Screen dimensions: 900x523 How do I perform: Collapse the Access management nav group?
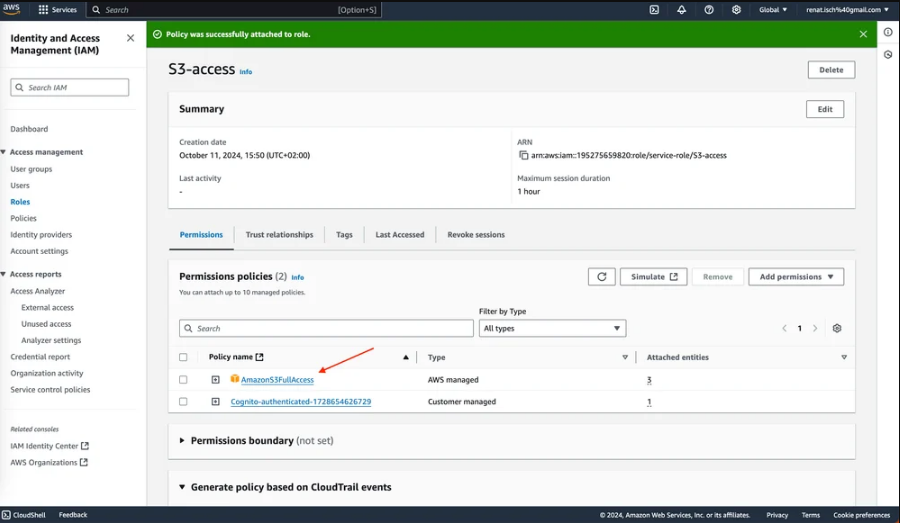coord(3,152)
